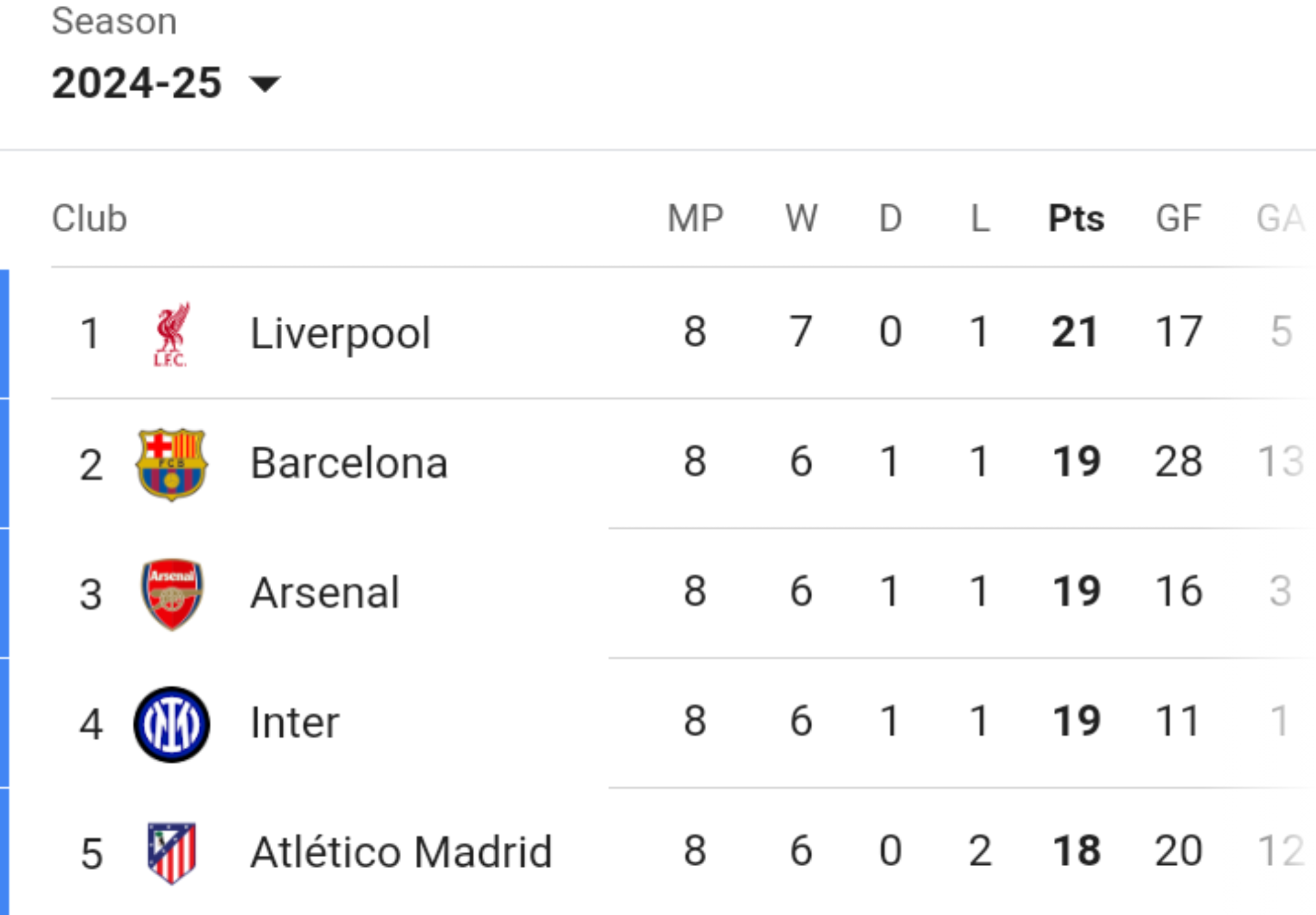Open the Atlético Madrid team link
Screen dimensions: 1316x915
tap(401, 853)
